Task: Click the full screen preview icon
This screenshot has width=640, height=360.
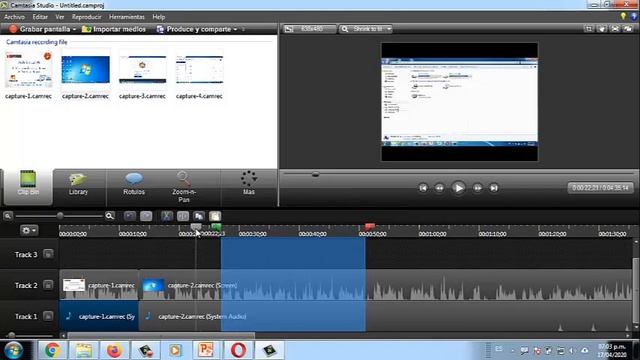Action: [x=615, y=29]
